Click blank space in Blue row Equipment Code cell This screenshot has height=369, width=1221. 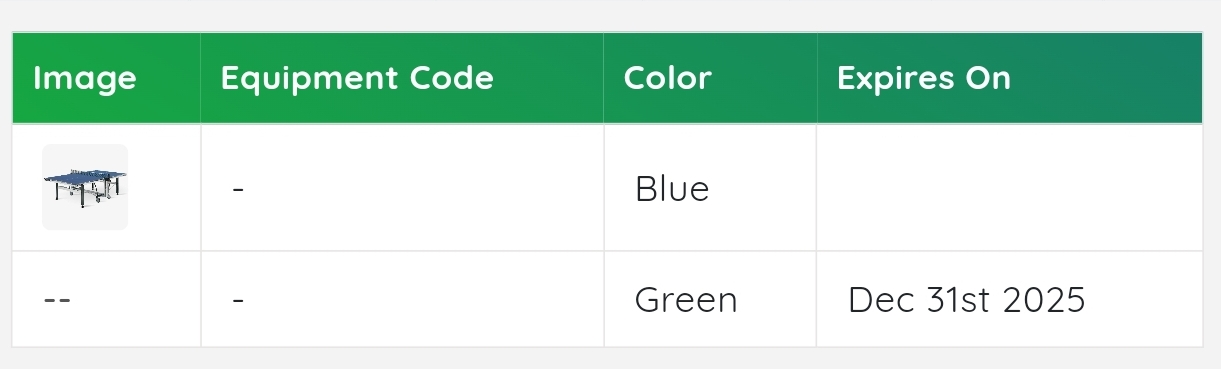click(x=420, y=188)
